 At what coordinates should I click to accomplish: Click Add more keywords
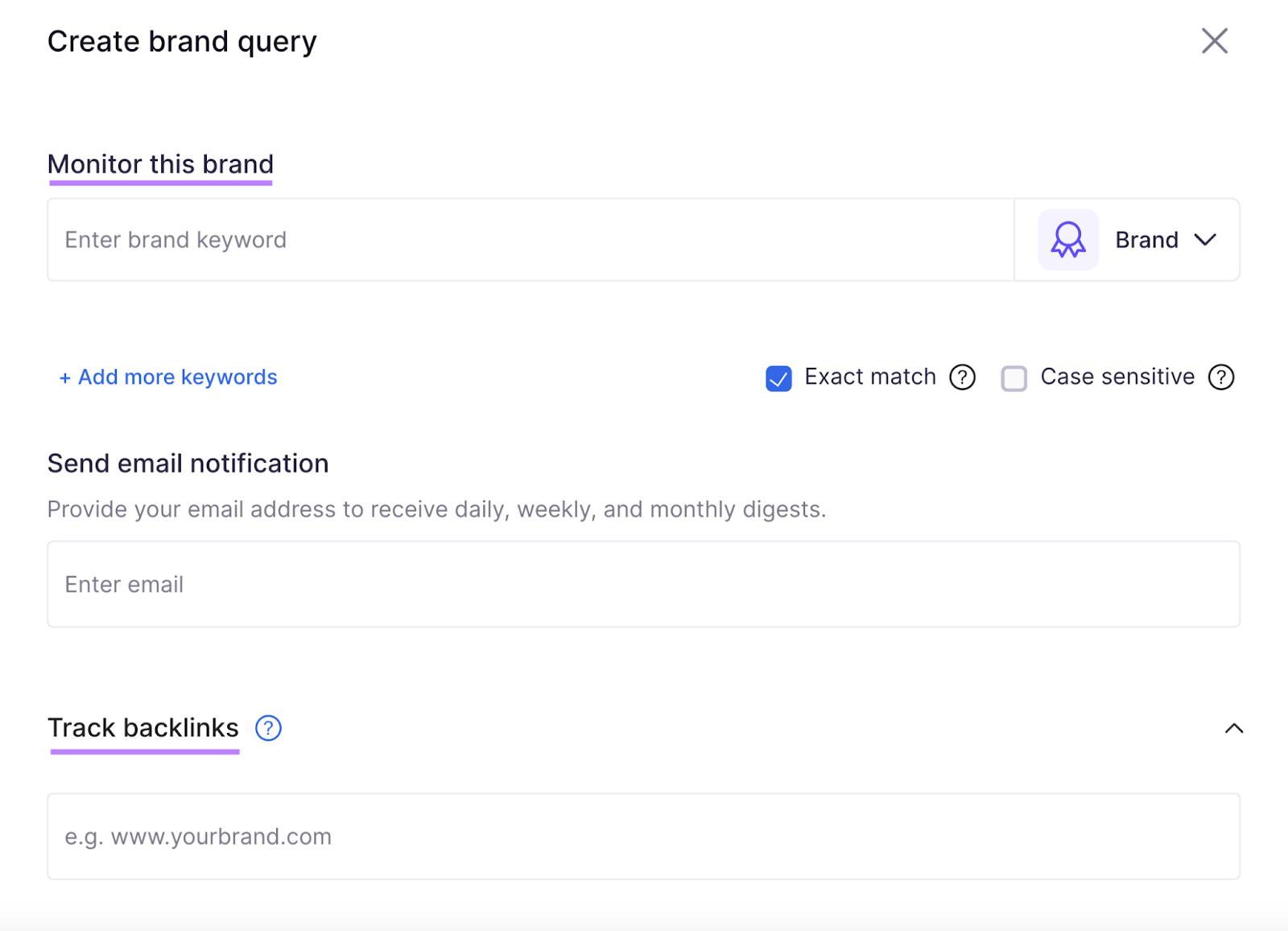click(x=167, y=377)
